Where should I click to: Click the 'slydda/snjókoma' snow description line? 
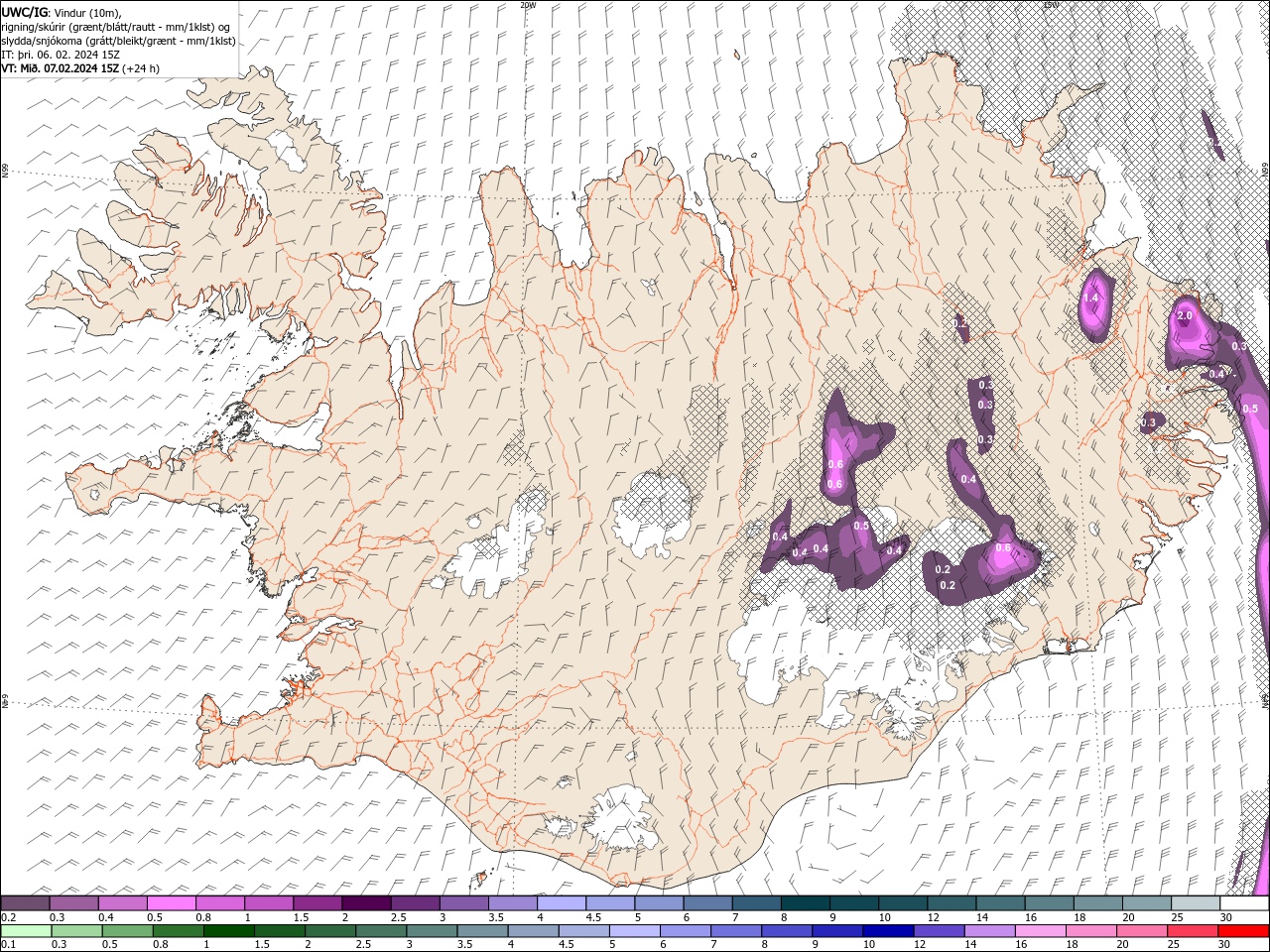click(x=119, y=41)
